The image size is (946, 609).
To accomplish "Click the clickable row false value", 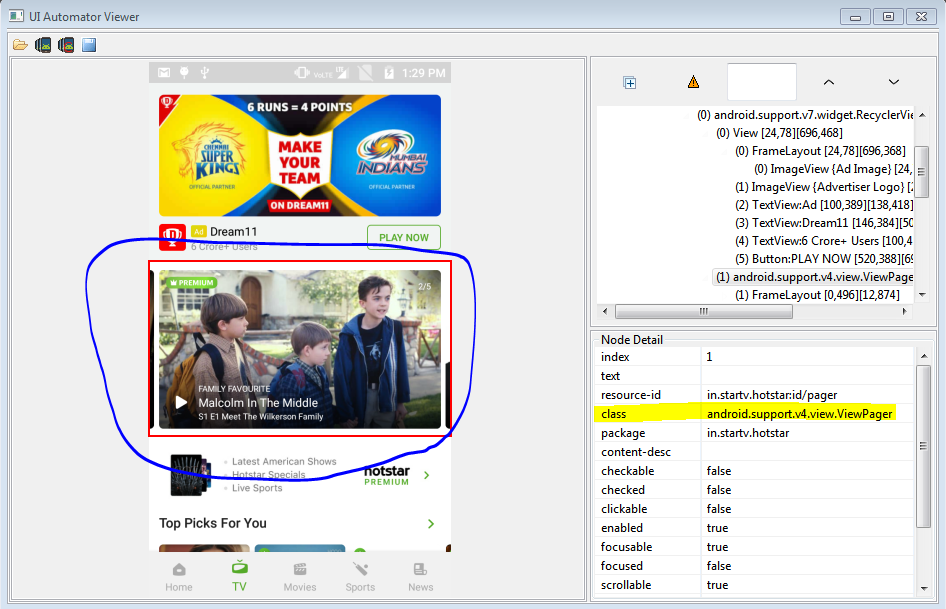I will [719, 509].
